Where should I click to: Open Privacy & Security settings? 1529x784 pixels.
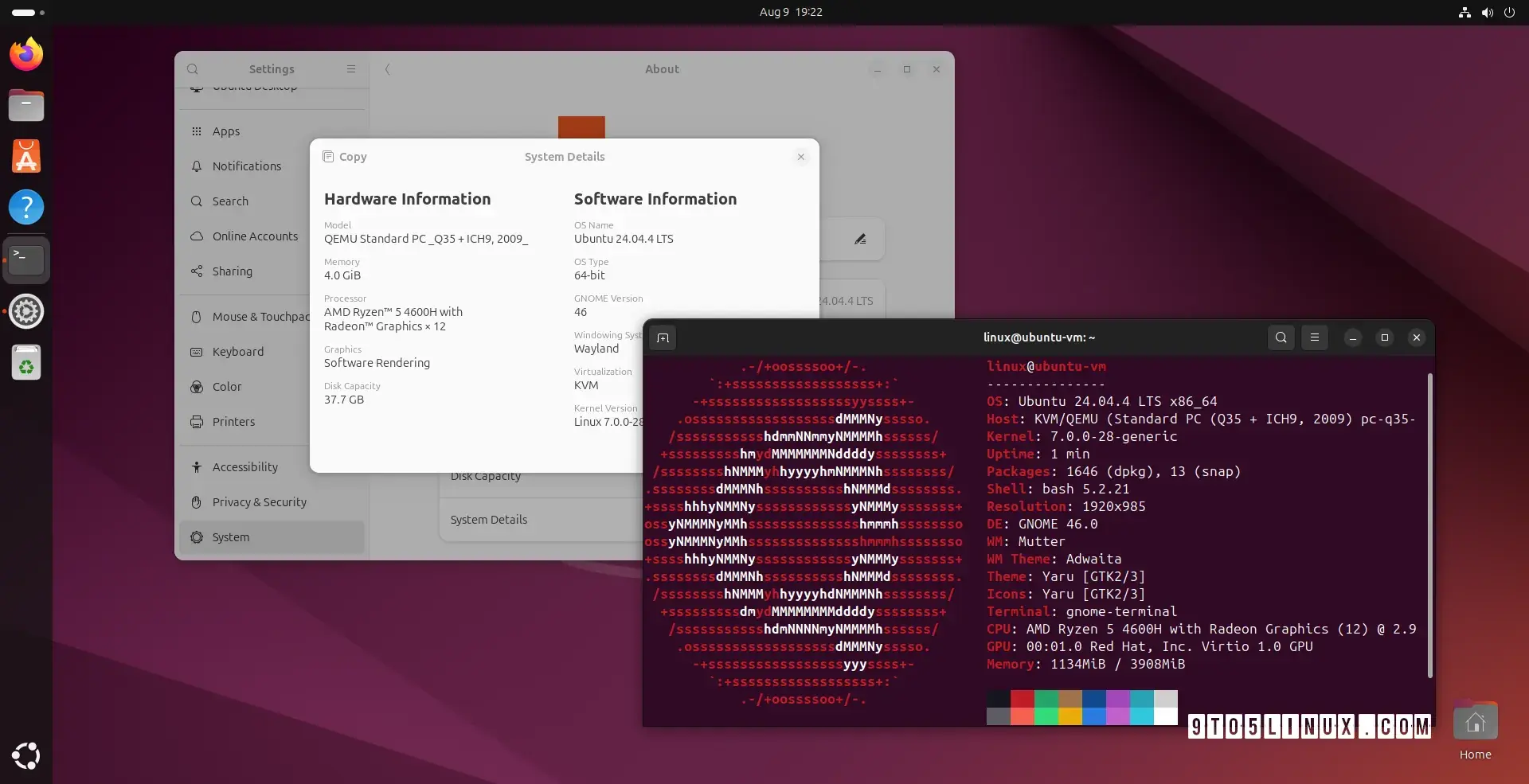click(272, 502)
